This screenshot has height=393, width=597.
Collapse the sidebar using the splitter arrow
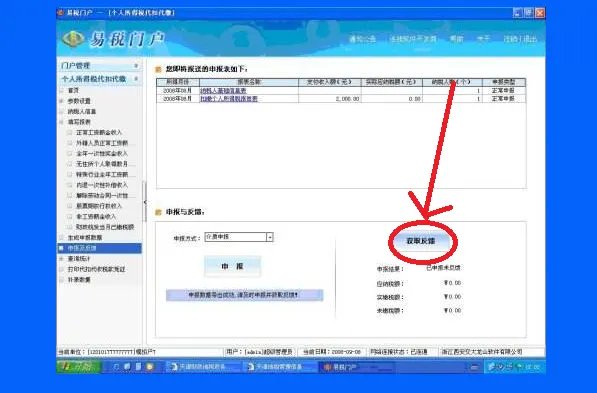point(145,202)
